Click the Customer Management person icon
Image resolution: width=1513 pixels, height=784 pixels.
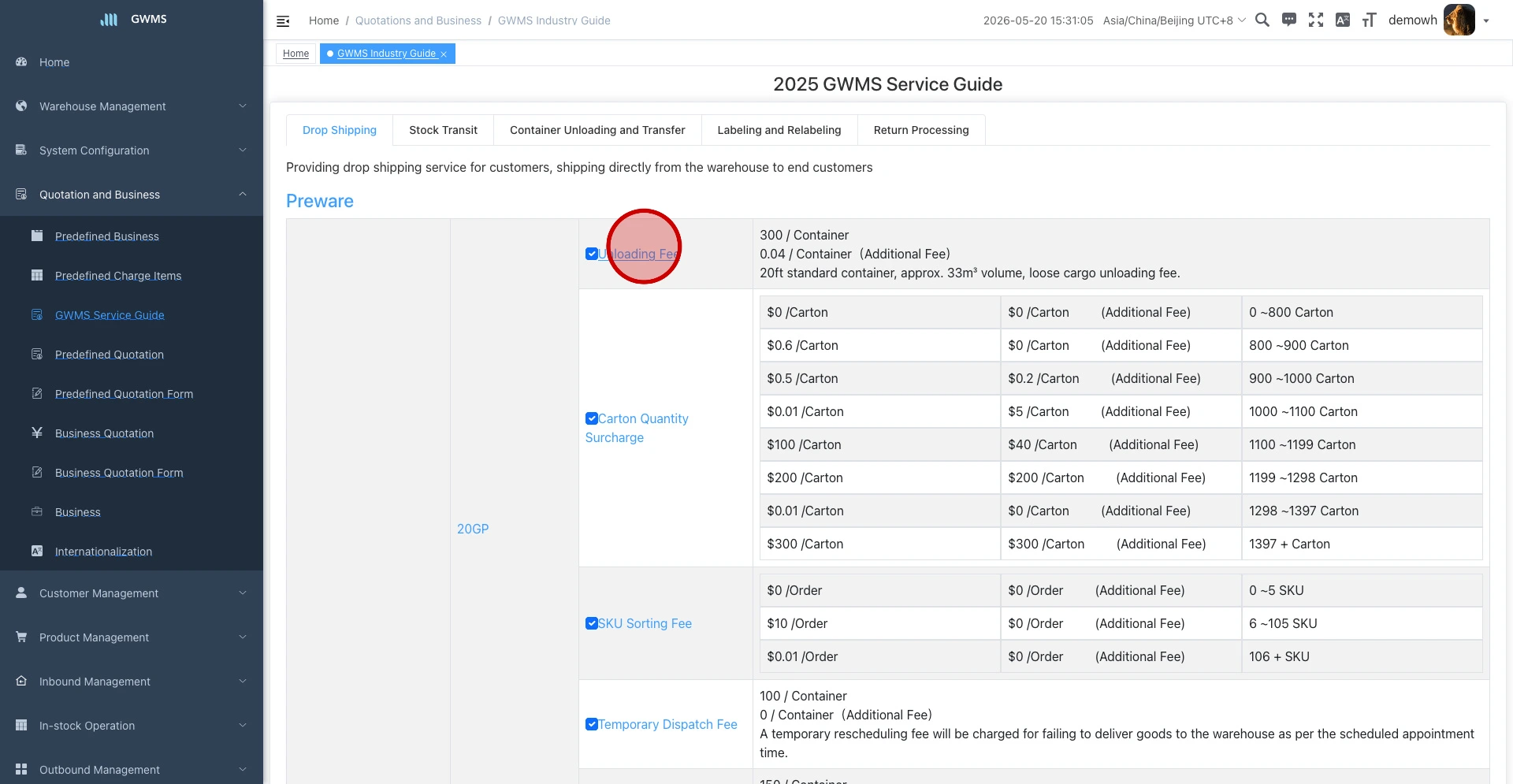(x=21, y=593)
